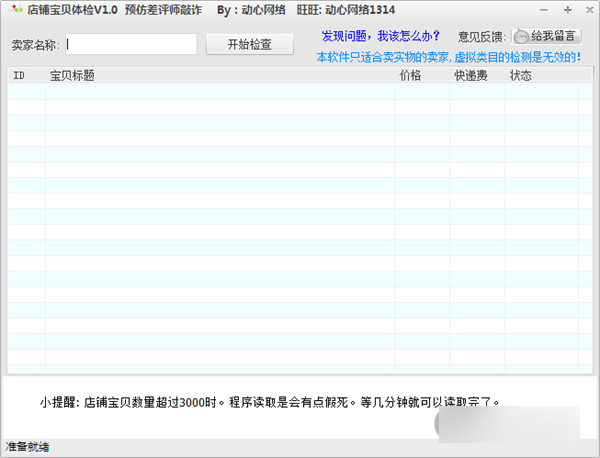This screenshot has width=600, height=458.
Task: Maximize the window with the plus button
Action: point(567,9)
